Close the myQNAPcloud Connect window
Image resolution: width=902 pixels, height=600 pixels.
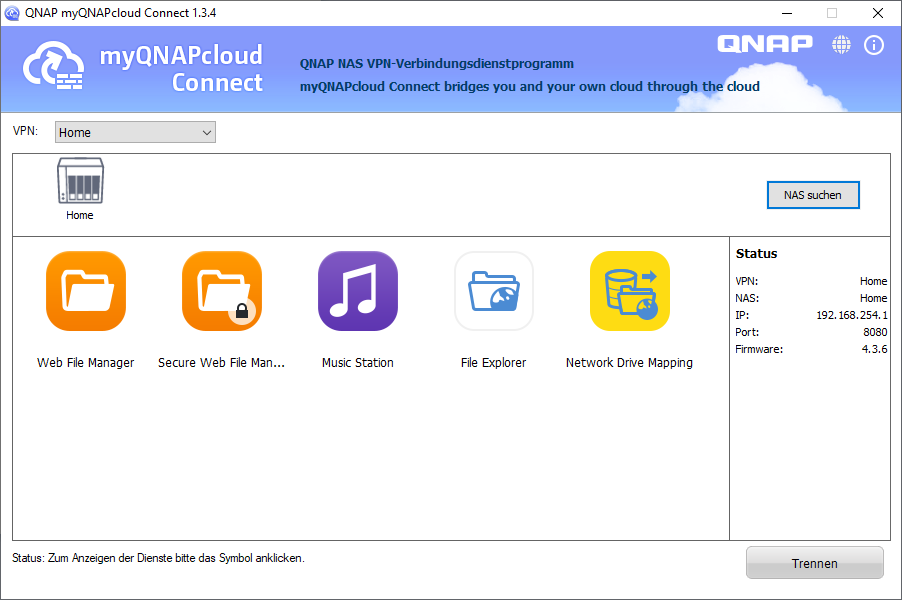(877, 13)
